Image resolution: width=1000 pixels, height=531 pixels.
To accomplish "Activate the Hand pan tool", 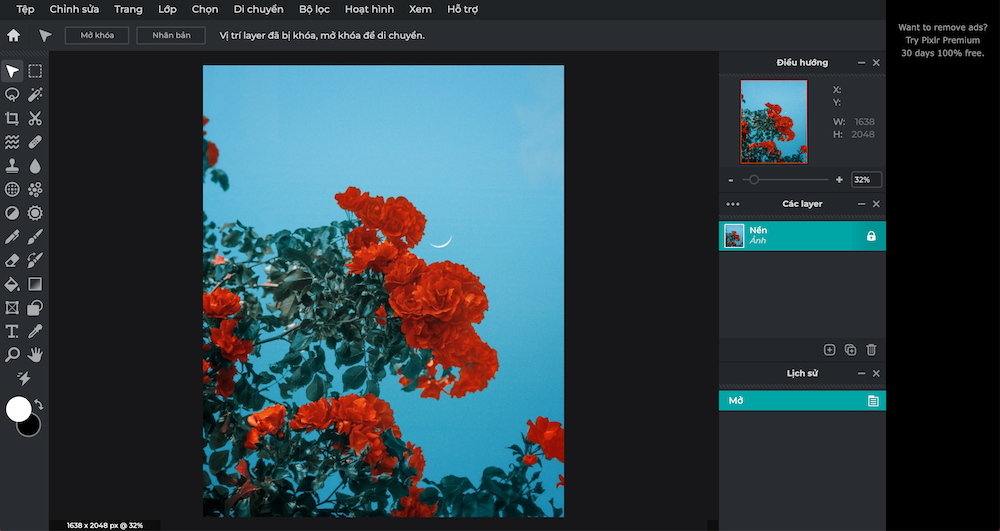I will click(x=35, y=355).
